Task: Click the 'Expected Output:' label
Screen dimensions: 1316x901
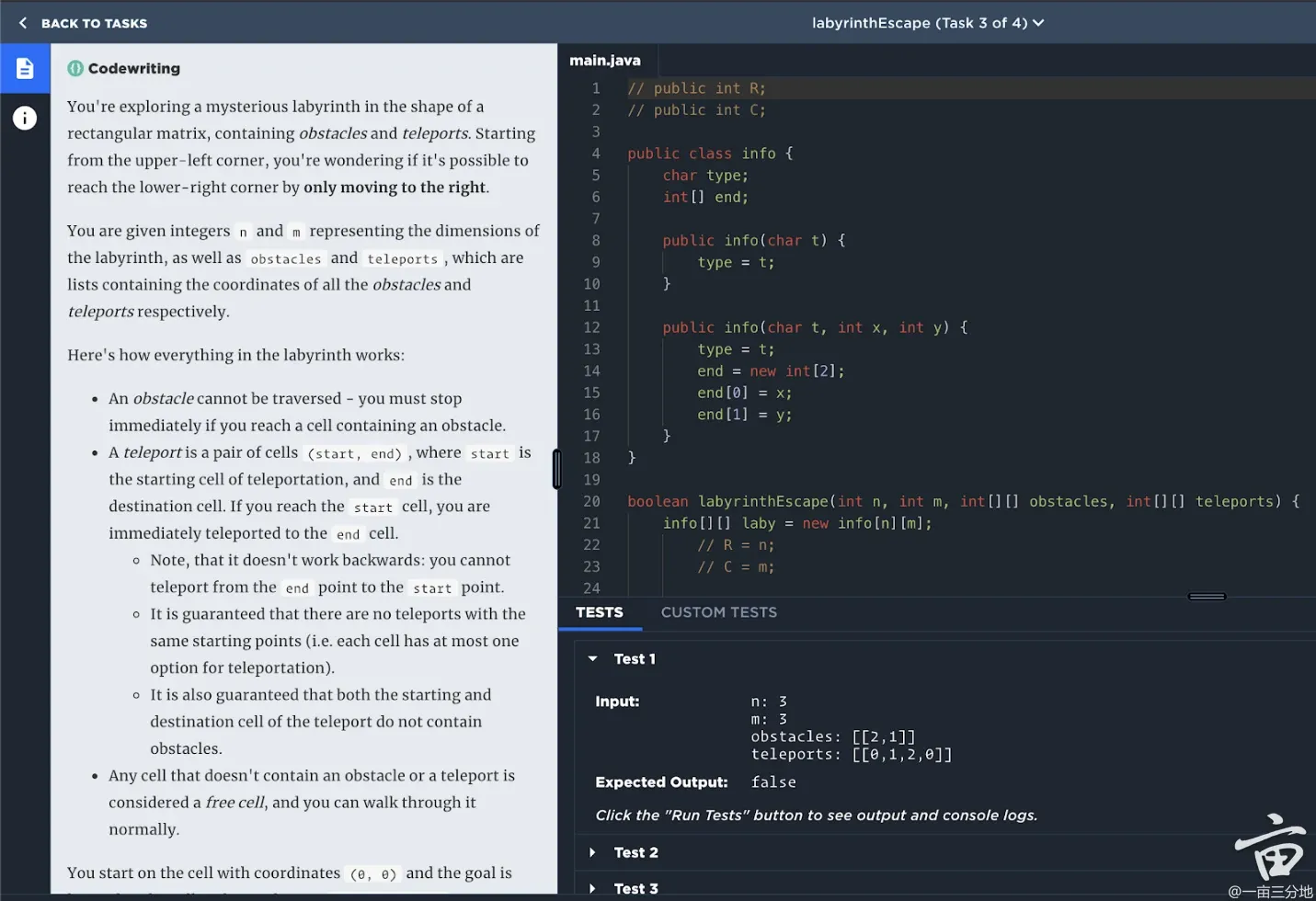Action: [x=661, y=782]
